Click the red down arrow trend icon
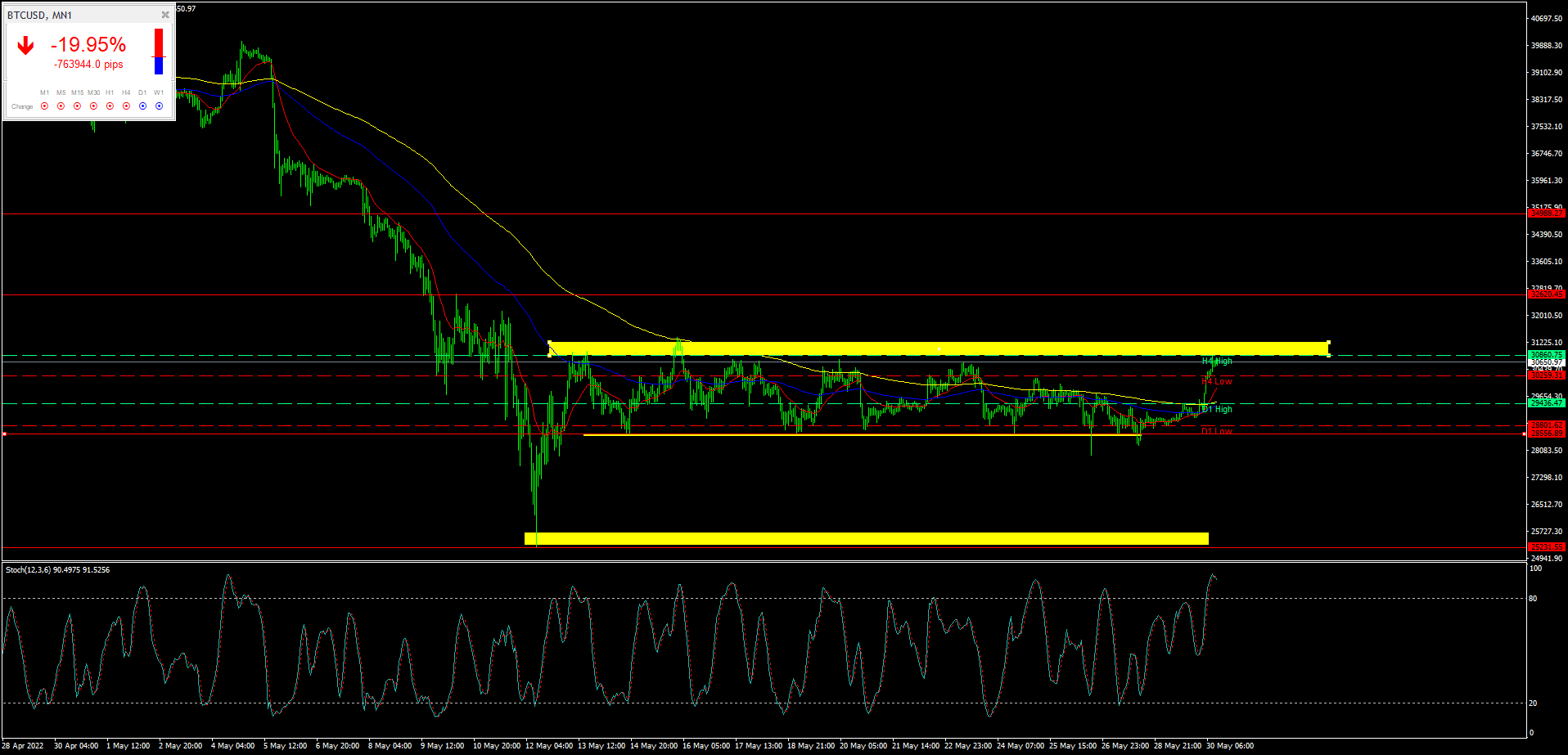This screenshot has width=1568, height=755. tap(25, 46)
